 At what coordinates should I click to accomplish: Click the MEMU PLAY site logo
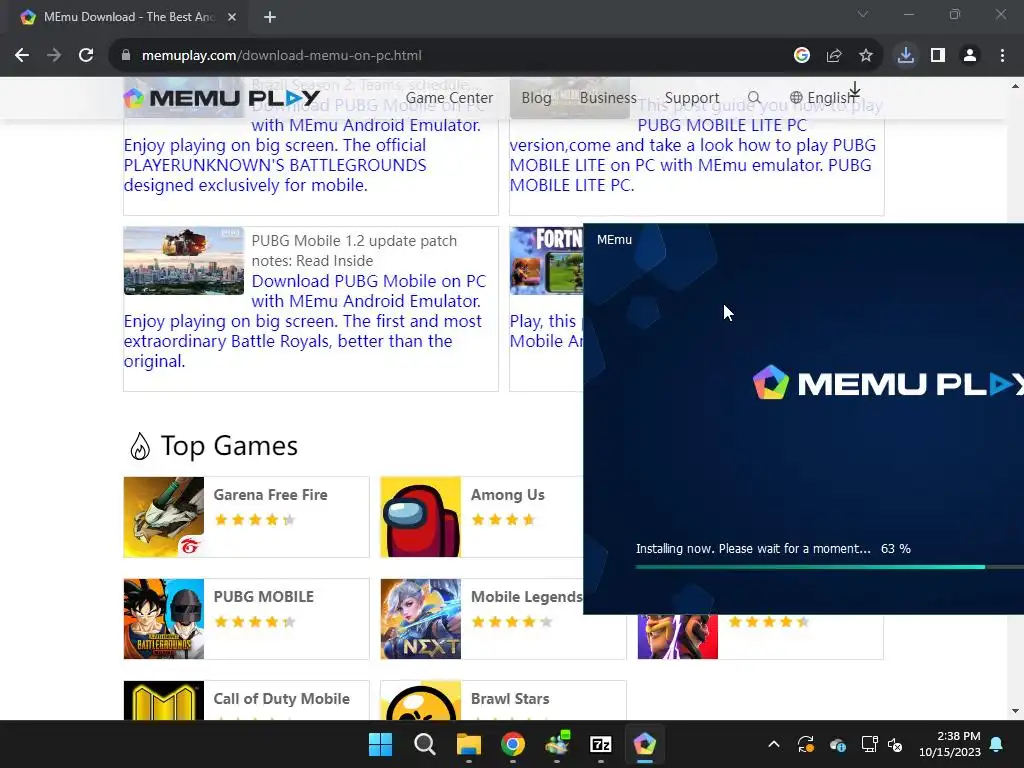[221, 98]
